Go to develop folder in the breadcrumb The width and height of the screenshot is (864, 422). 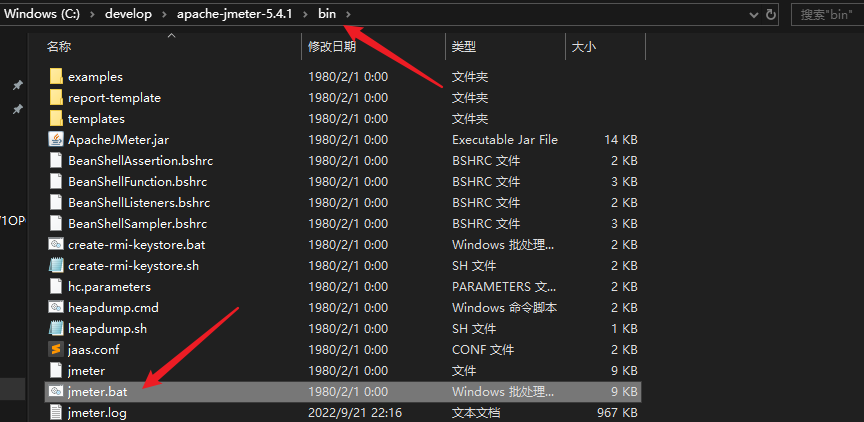[128, 14]
